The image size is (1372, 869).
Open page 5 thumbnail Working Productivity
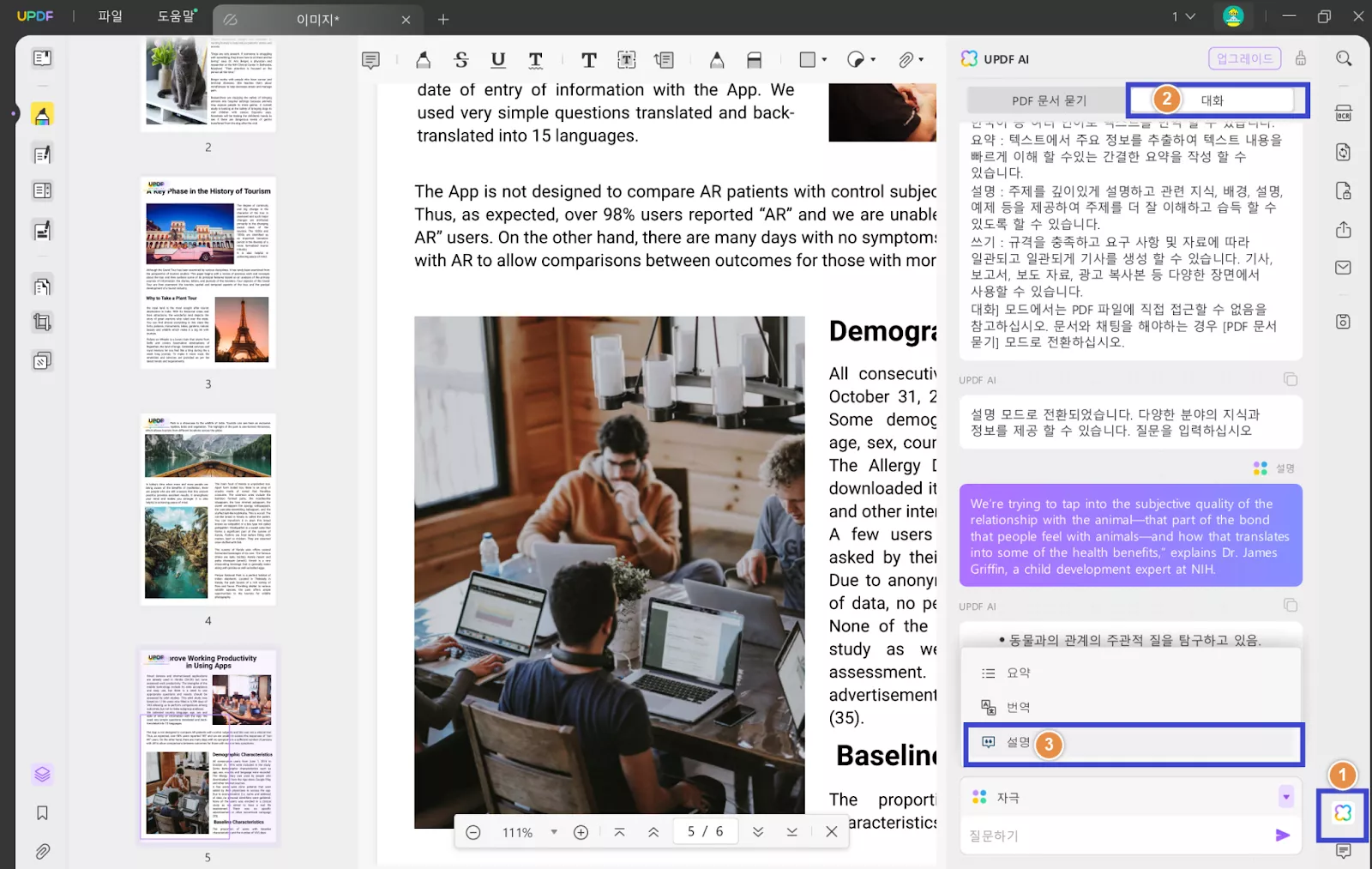[208, 745]
